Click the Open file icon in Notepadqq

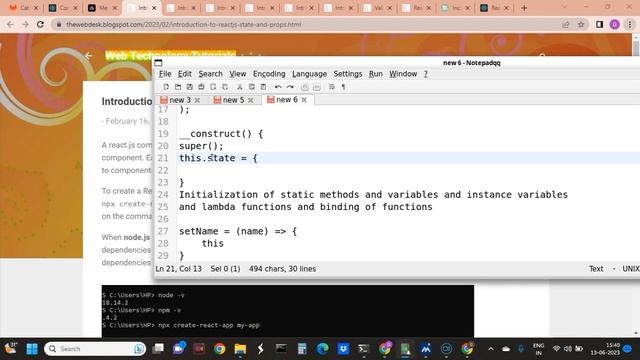(178, 87)
